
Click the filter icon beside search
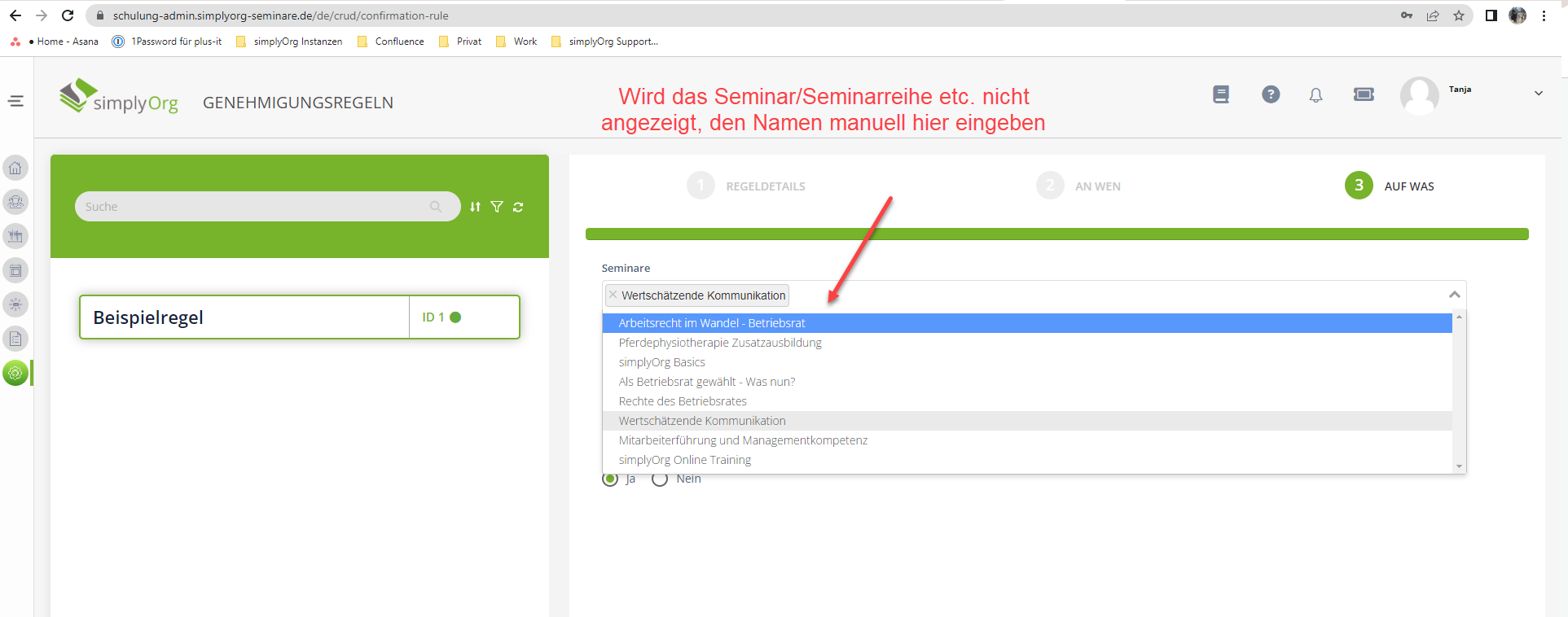497,207
